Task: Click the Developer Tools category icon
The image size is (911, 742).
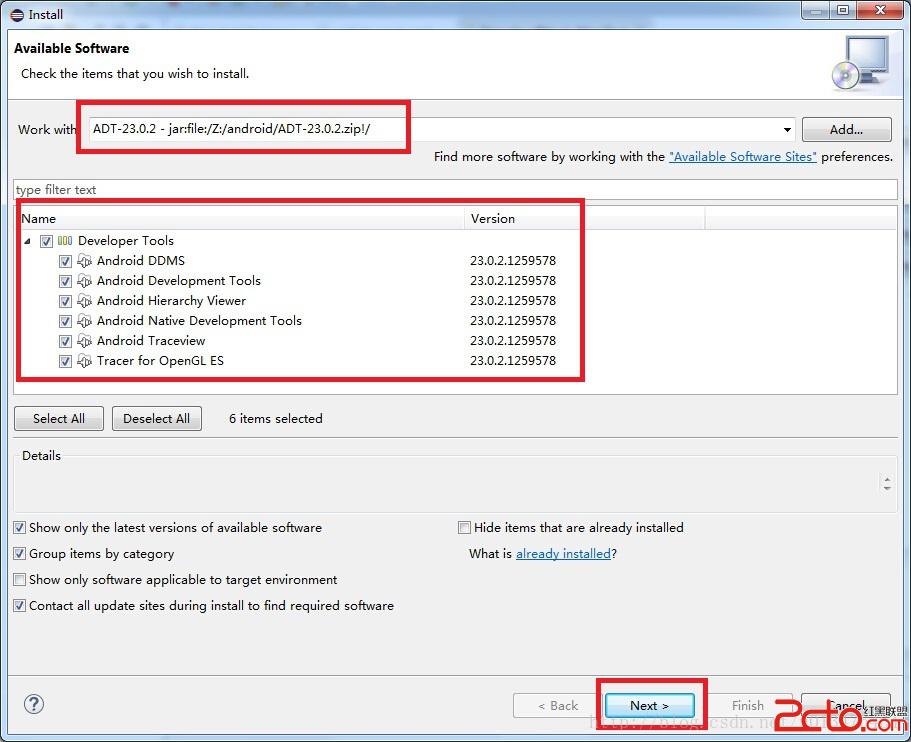Action: 65,241
